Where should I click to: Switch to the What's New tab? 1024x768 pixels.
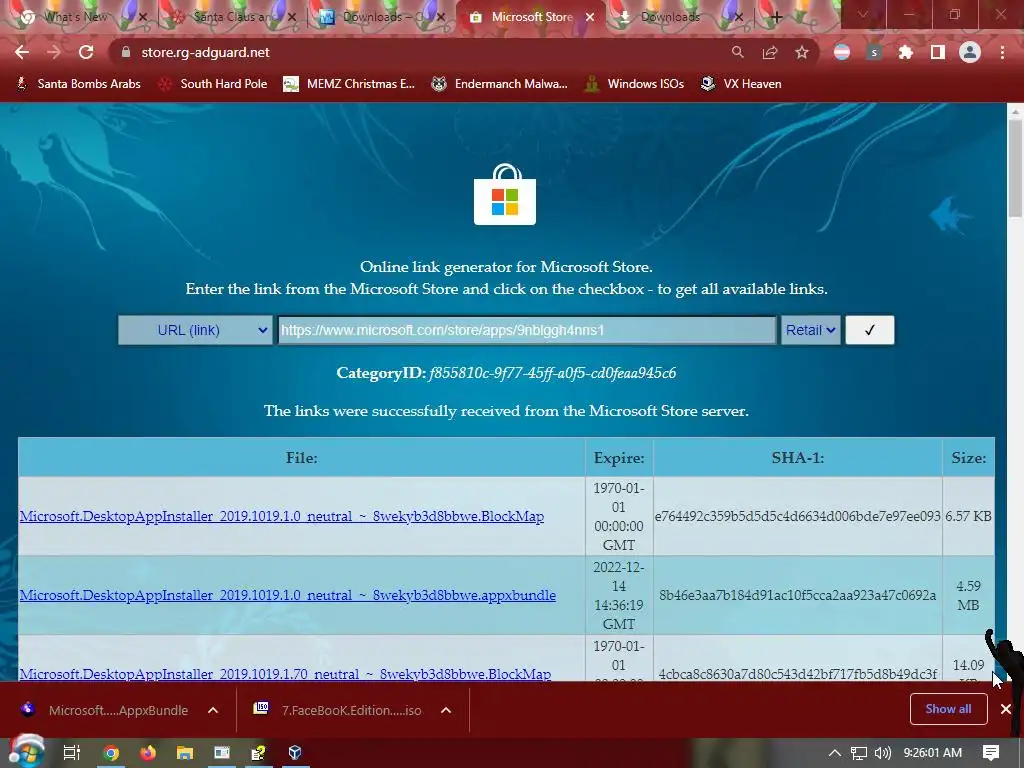pyautogui.click(x=75, y=17)
